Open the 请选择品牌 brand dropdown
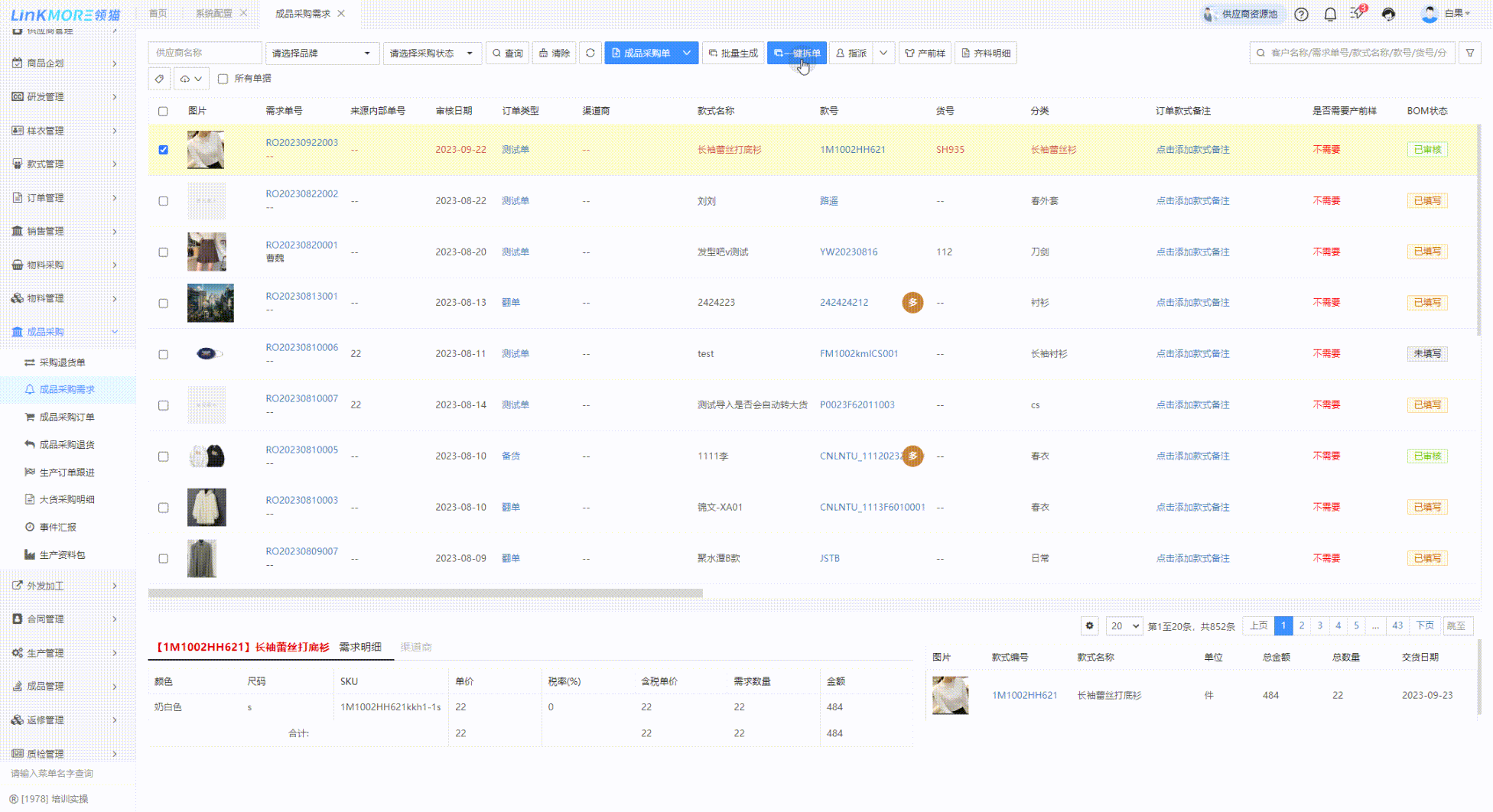1493x812 pixels. [x=321, y=54]
